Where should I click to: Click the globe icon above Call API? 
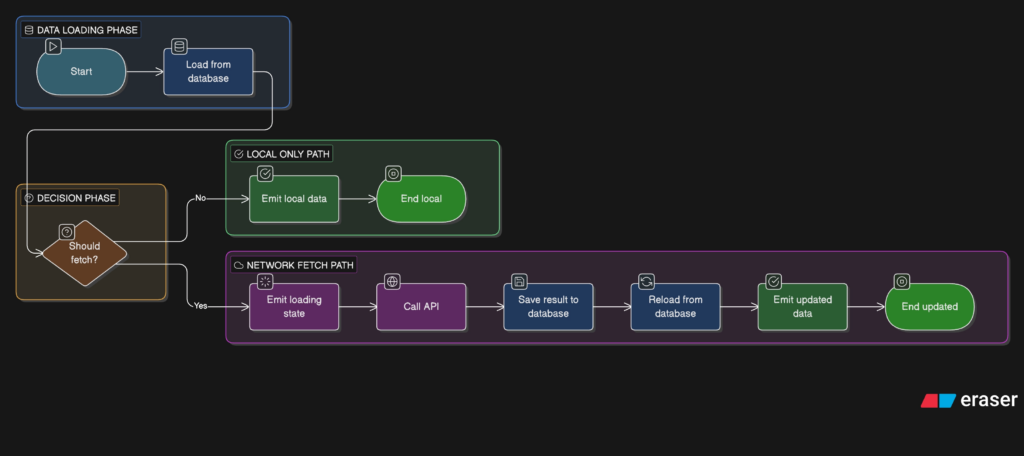click(392, 282)
